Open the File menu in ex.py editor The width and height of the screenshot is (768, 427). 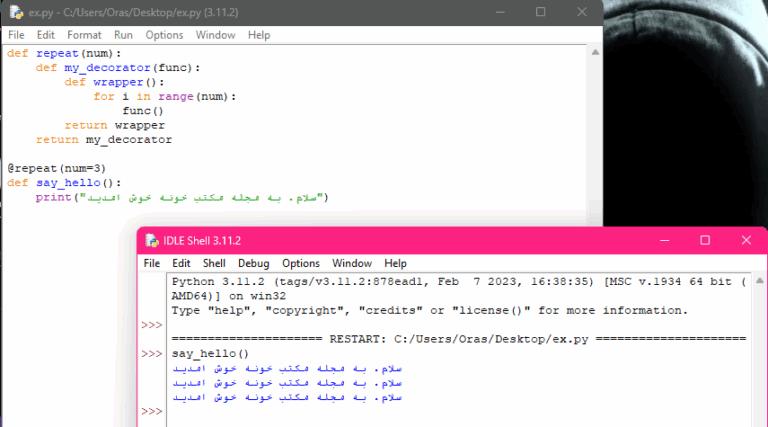click(16, 35)
